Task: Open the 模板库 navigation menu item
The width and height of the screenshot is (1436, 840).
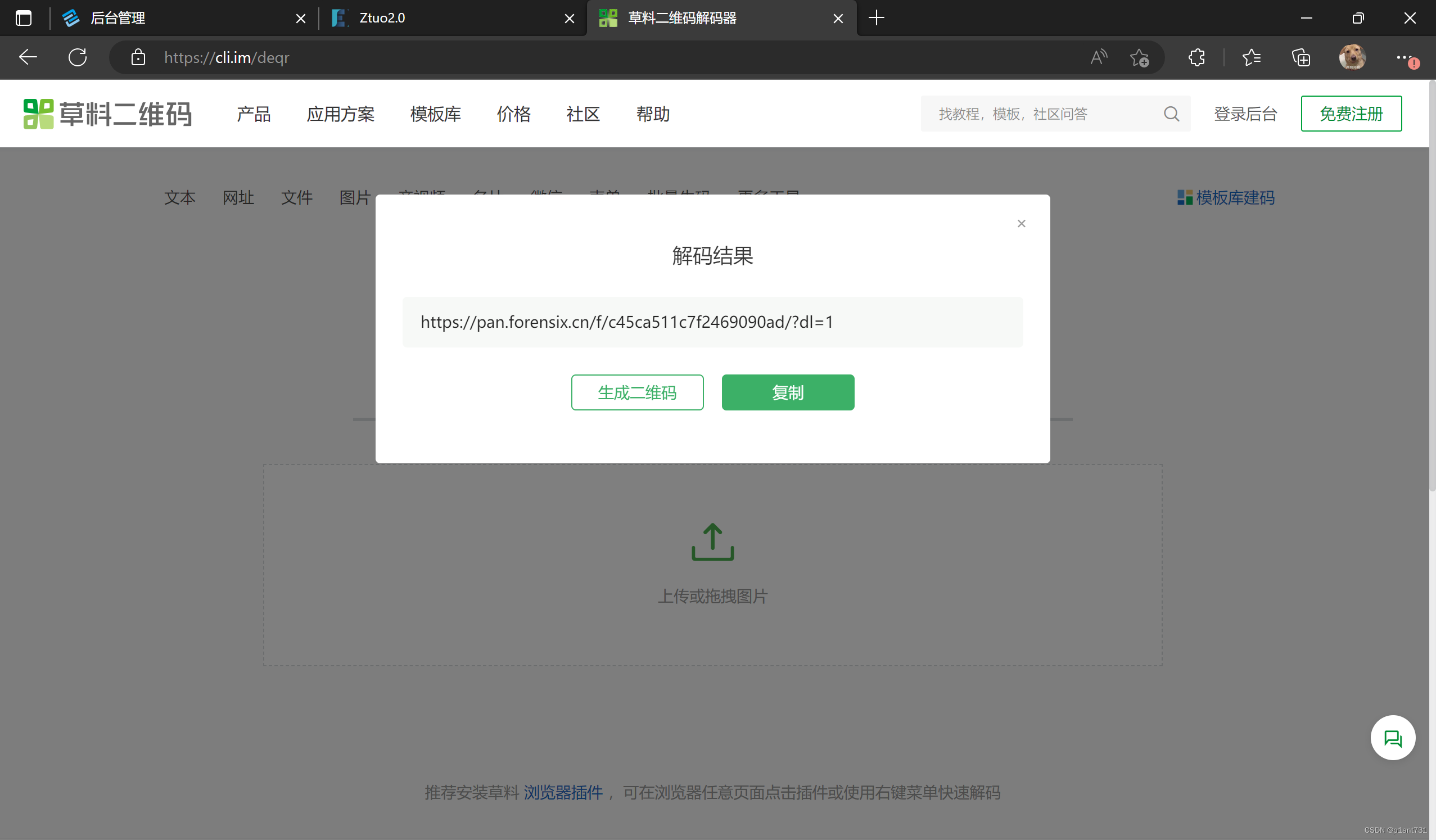Action: click(x=435, y=114)
